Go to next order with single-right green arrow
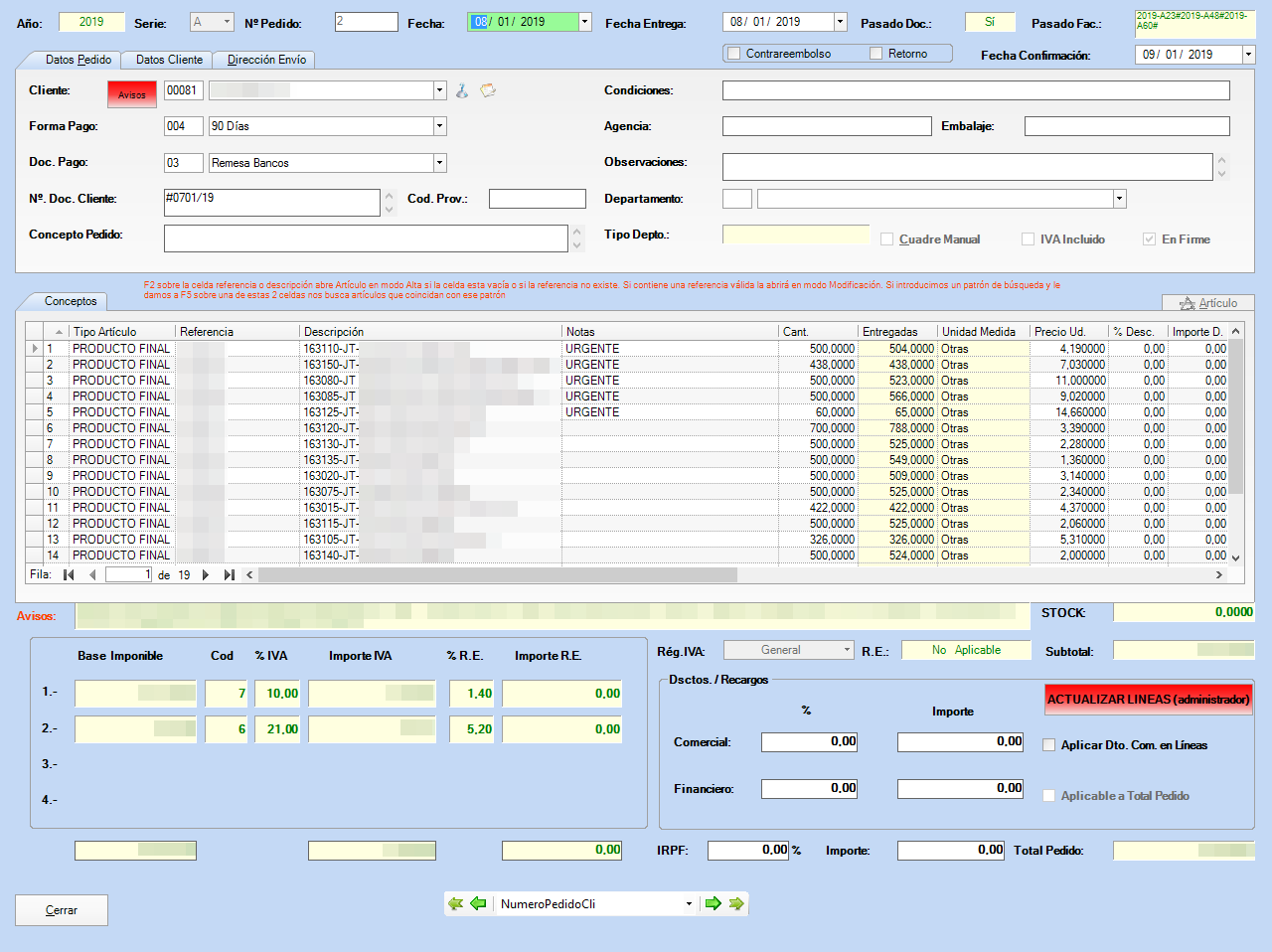 point(713,903)
